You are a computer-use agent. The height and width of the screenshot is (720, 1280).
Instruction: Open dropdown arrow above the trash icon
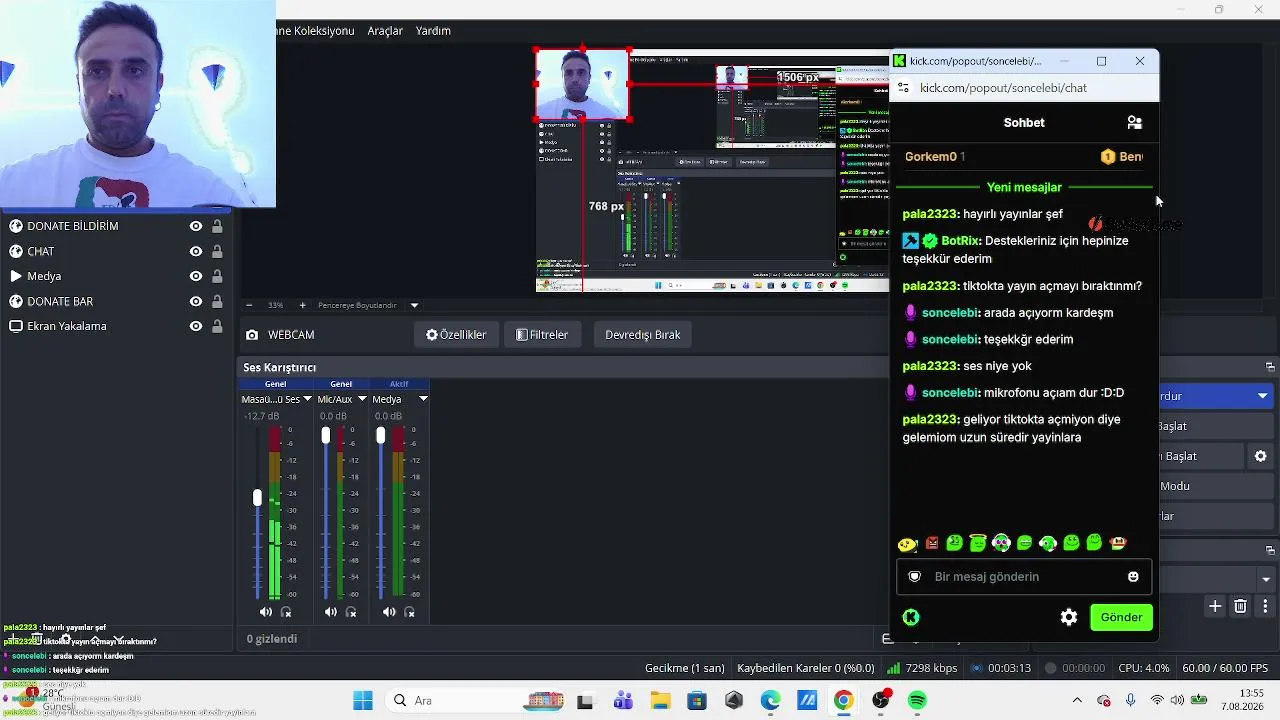[1266, 579]
